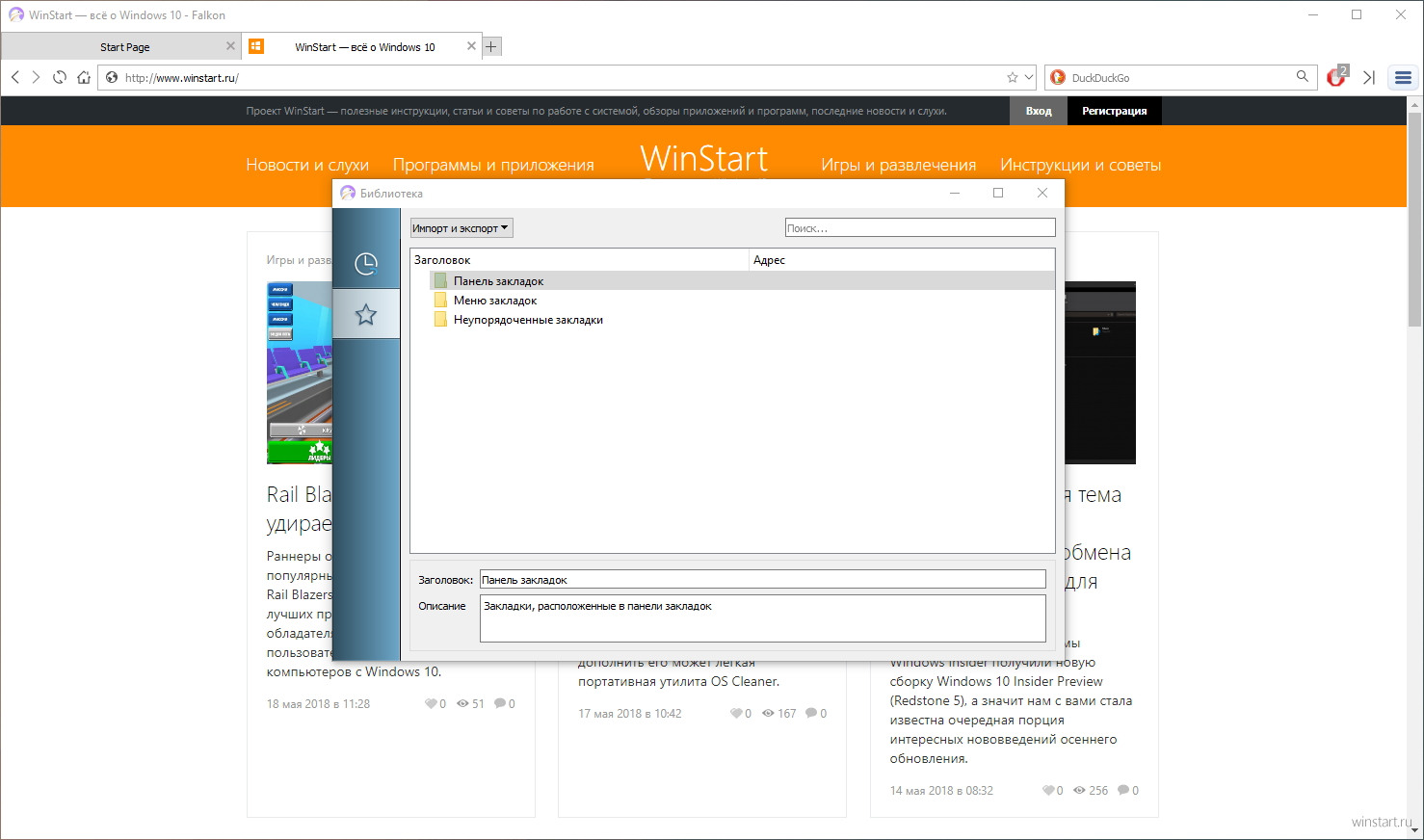
Task: Click the site info globe icon in address bar
Action: (112, 78)
